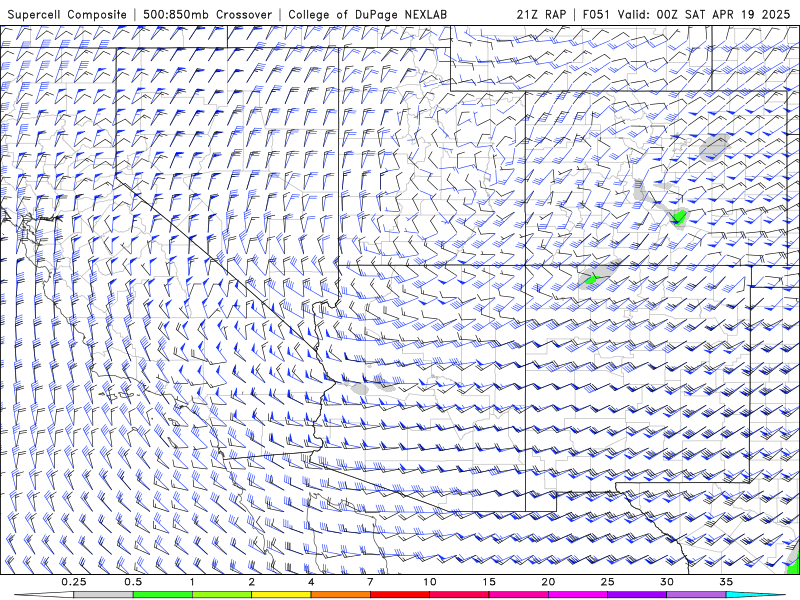The image size is (800, 600).
Task: Click the "500:850mb Crossover" label
Action: [208, 14]
